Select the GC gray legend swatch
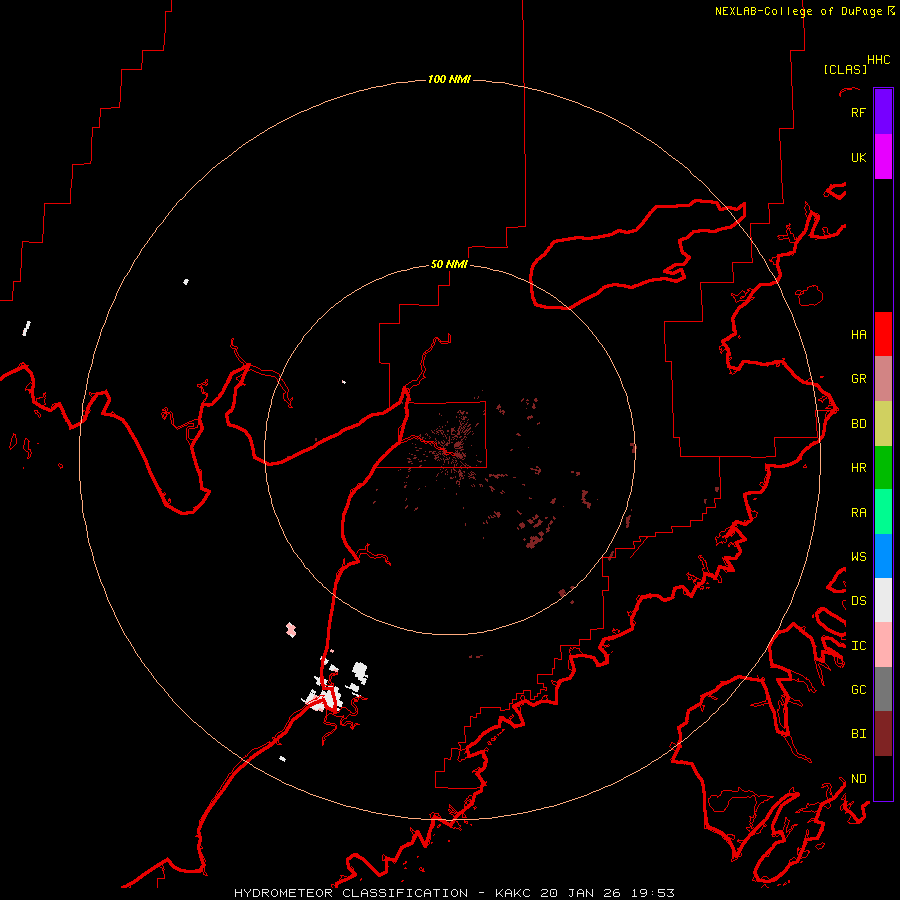This screenshot has height=900, width=900. pyautogui.click(x=883, y=689)
